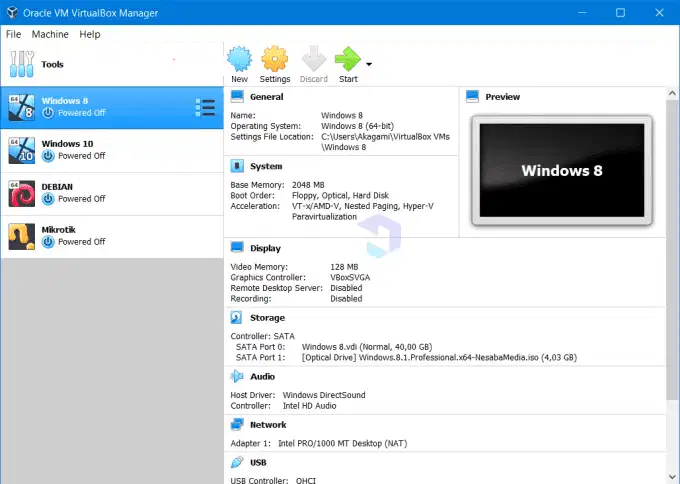Click the settings file location path

point(385,142)
